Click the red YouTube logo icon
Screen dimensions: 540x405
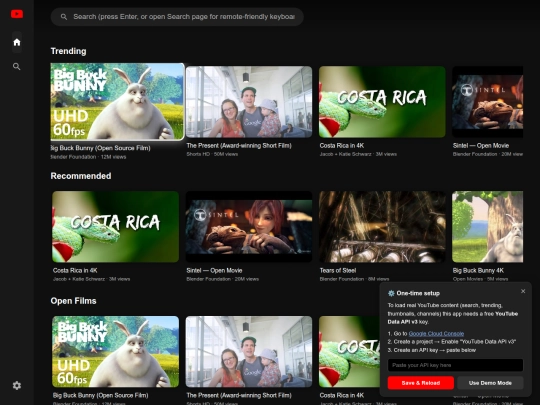click(x=17, y=14)
